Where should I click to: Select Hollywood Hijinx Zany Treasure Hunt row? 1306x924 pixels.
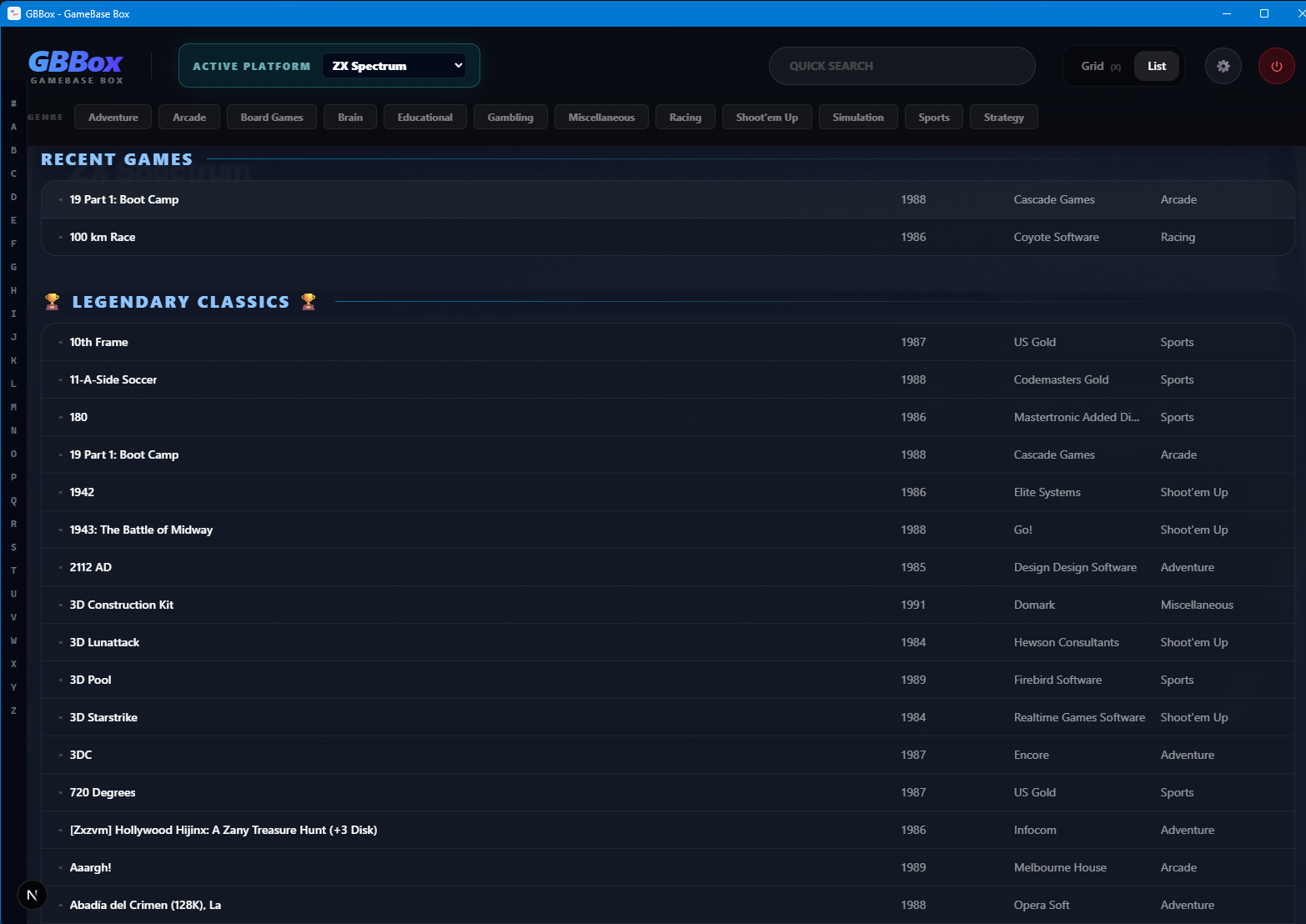click(x=667, y=830)
